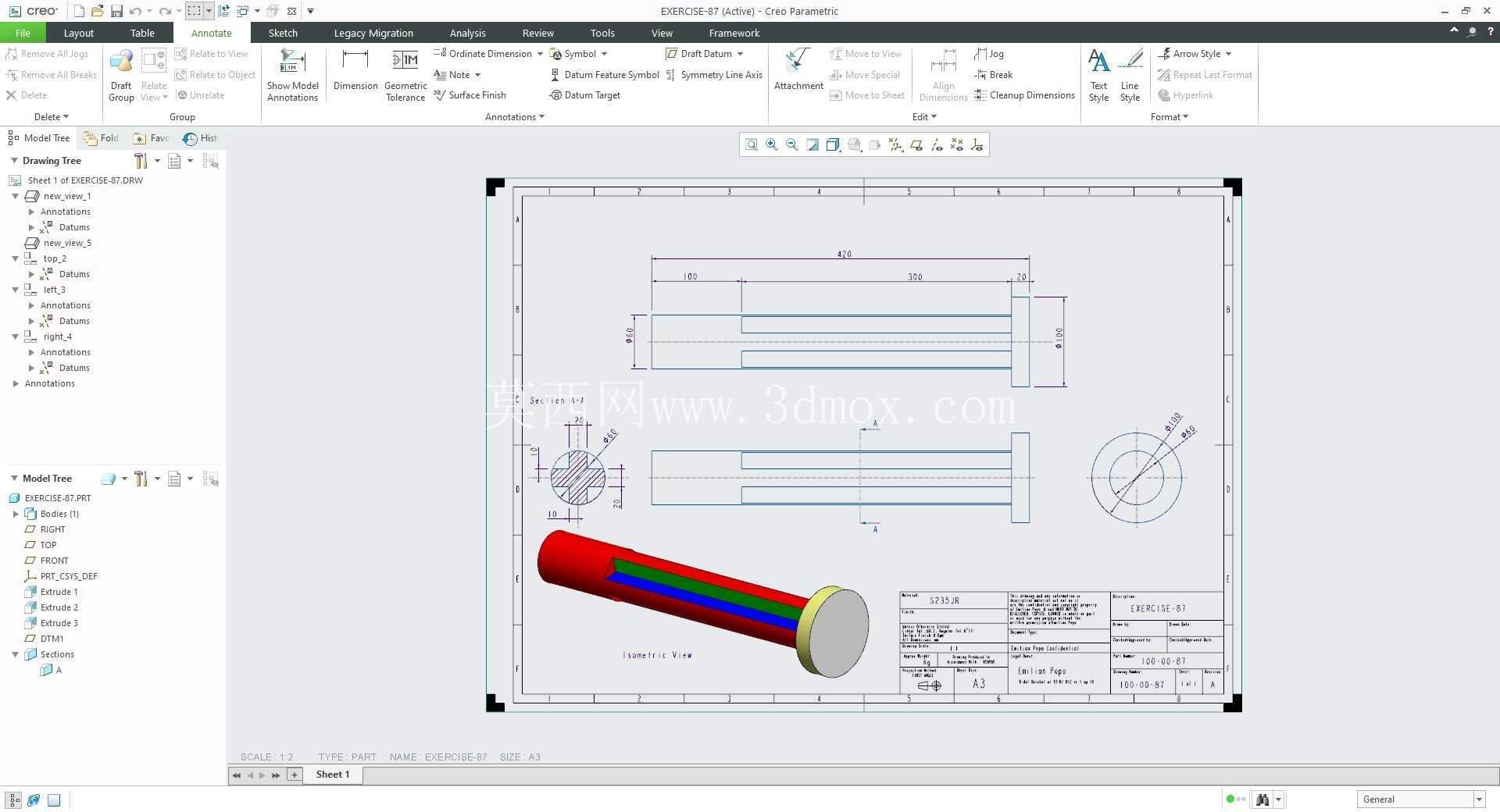Create a new file from quick access toolbar
This screenshot has width=1500, height=812.
[79, 11]
